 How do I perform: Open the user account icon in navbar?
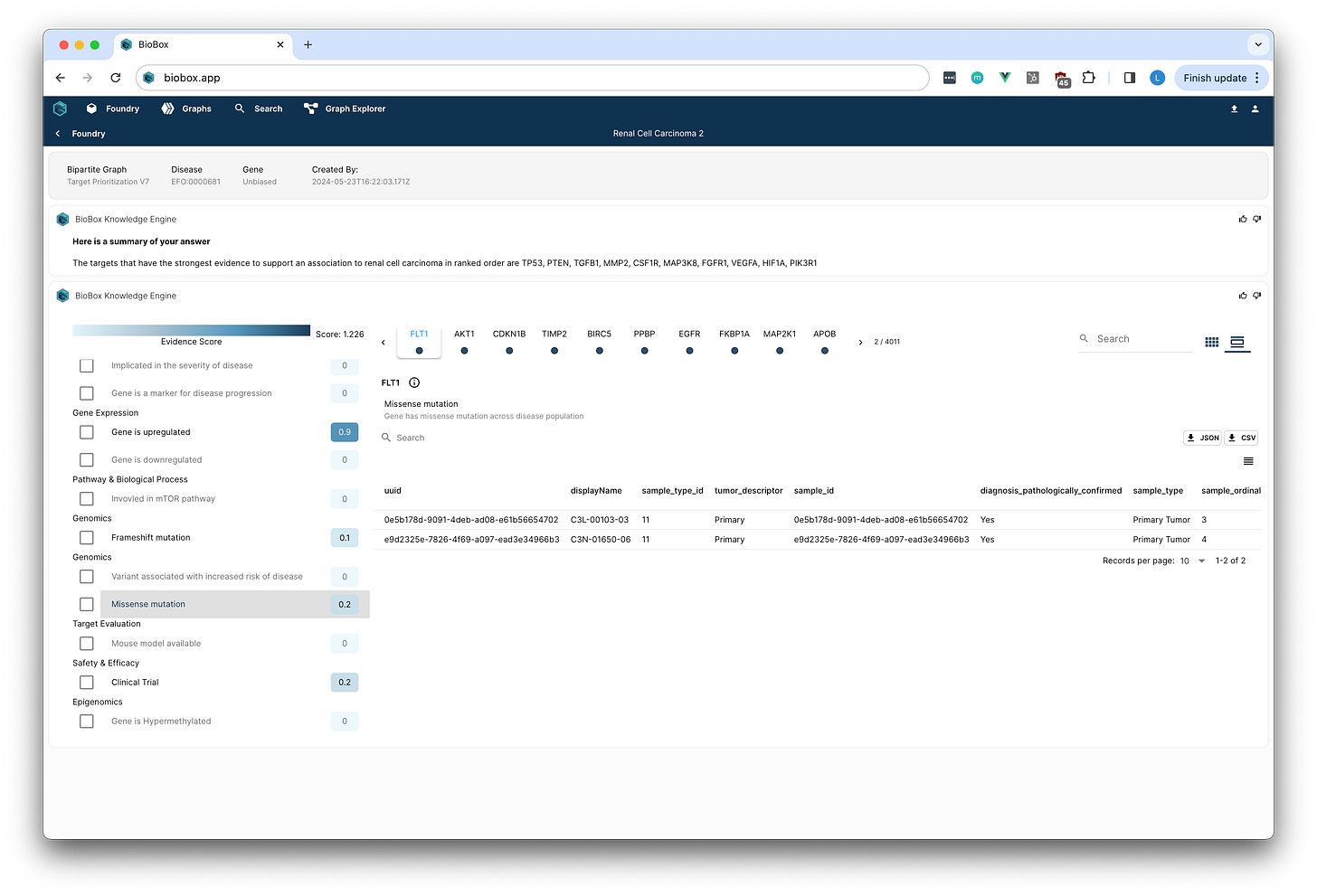click(1255, 108)
